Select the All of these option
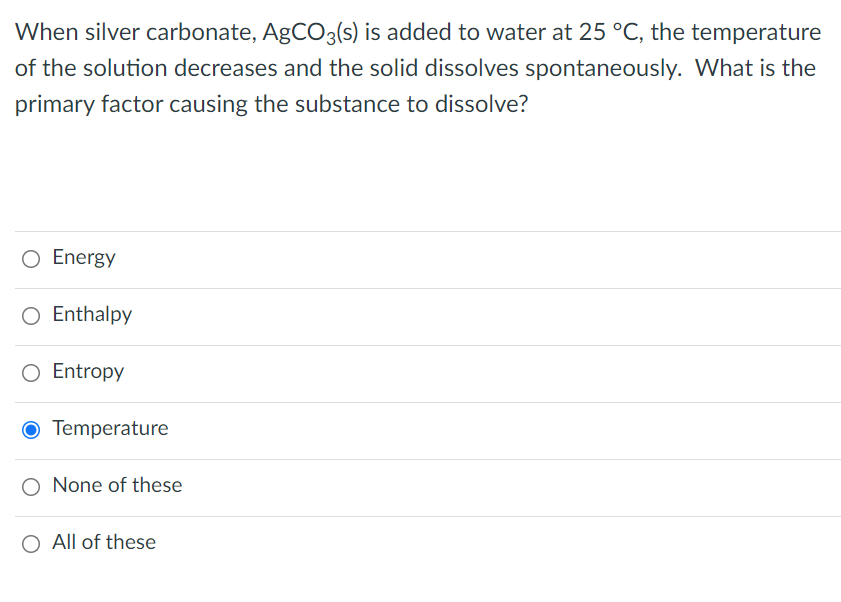This screenshot has width=841, height=602. pos(31,543)
